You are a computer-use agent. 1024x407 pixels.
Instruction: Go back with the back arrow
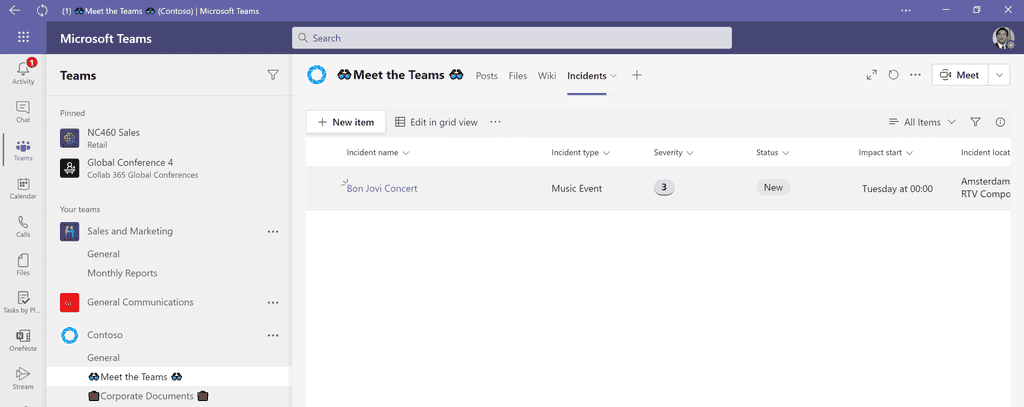(14, 10)
